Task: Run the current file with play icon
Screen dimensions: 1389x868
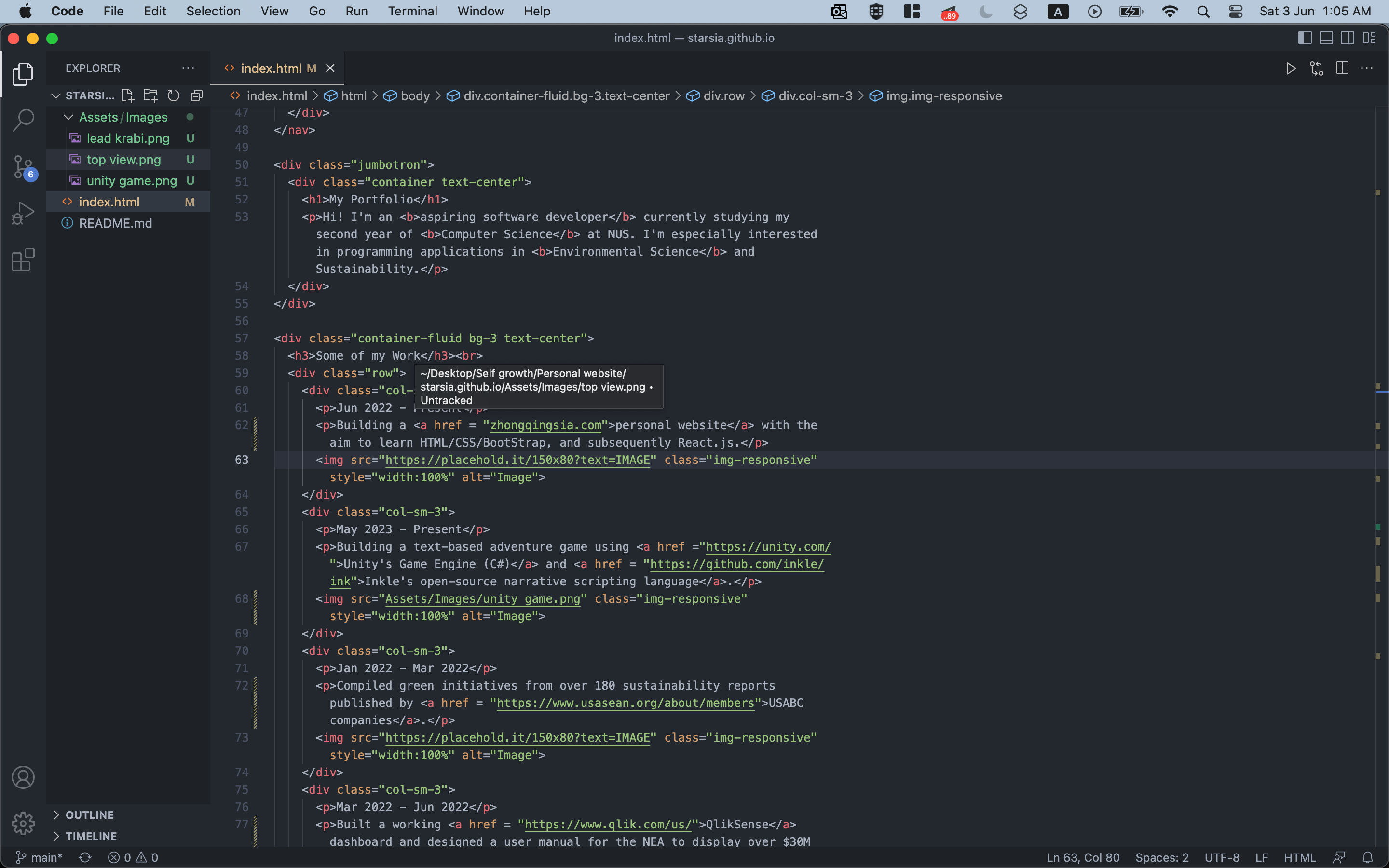Action: pos(1291,68)
